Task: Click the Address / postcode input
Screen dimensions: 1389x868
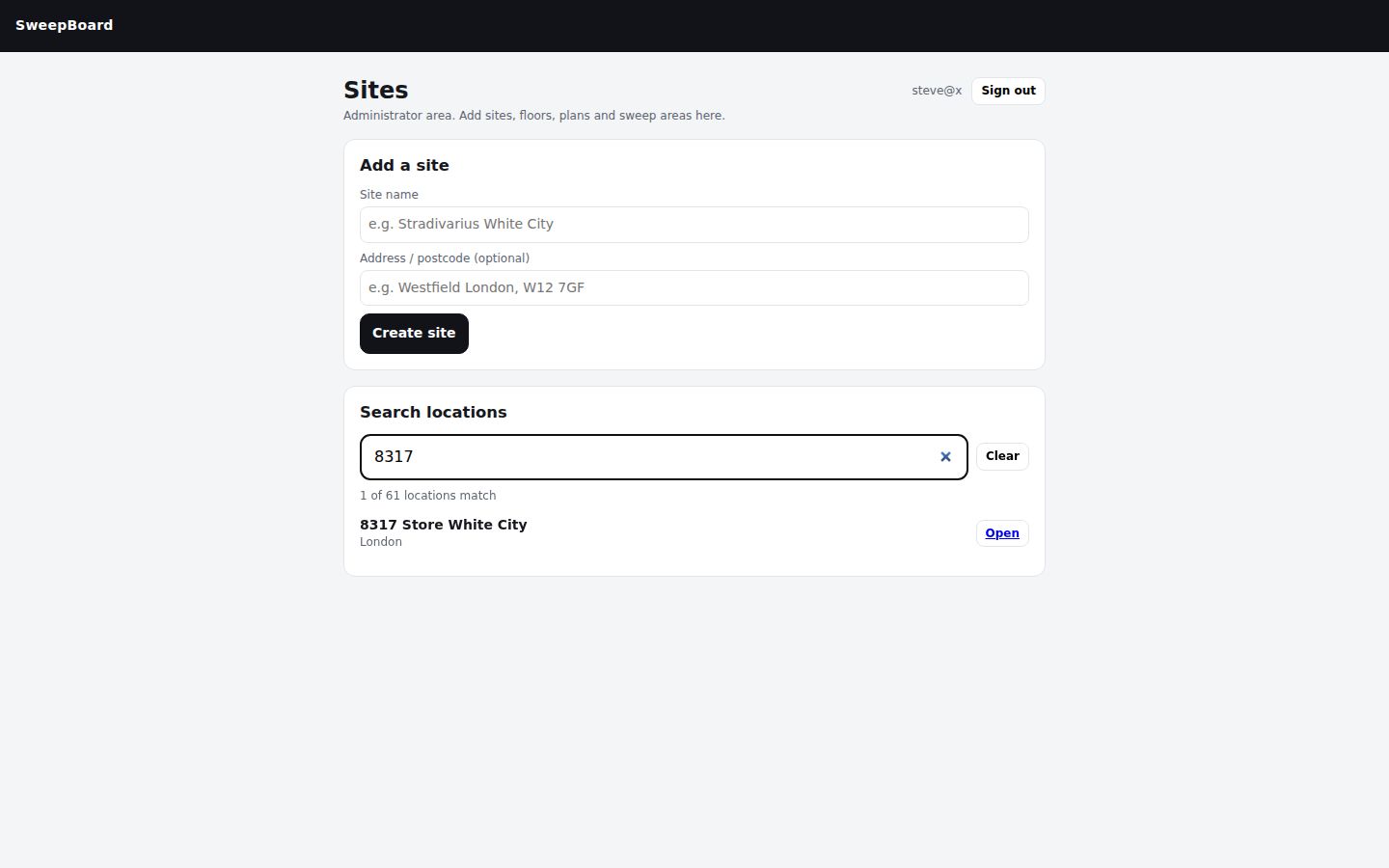Action: [694, 287]
